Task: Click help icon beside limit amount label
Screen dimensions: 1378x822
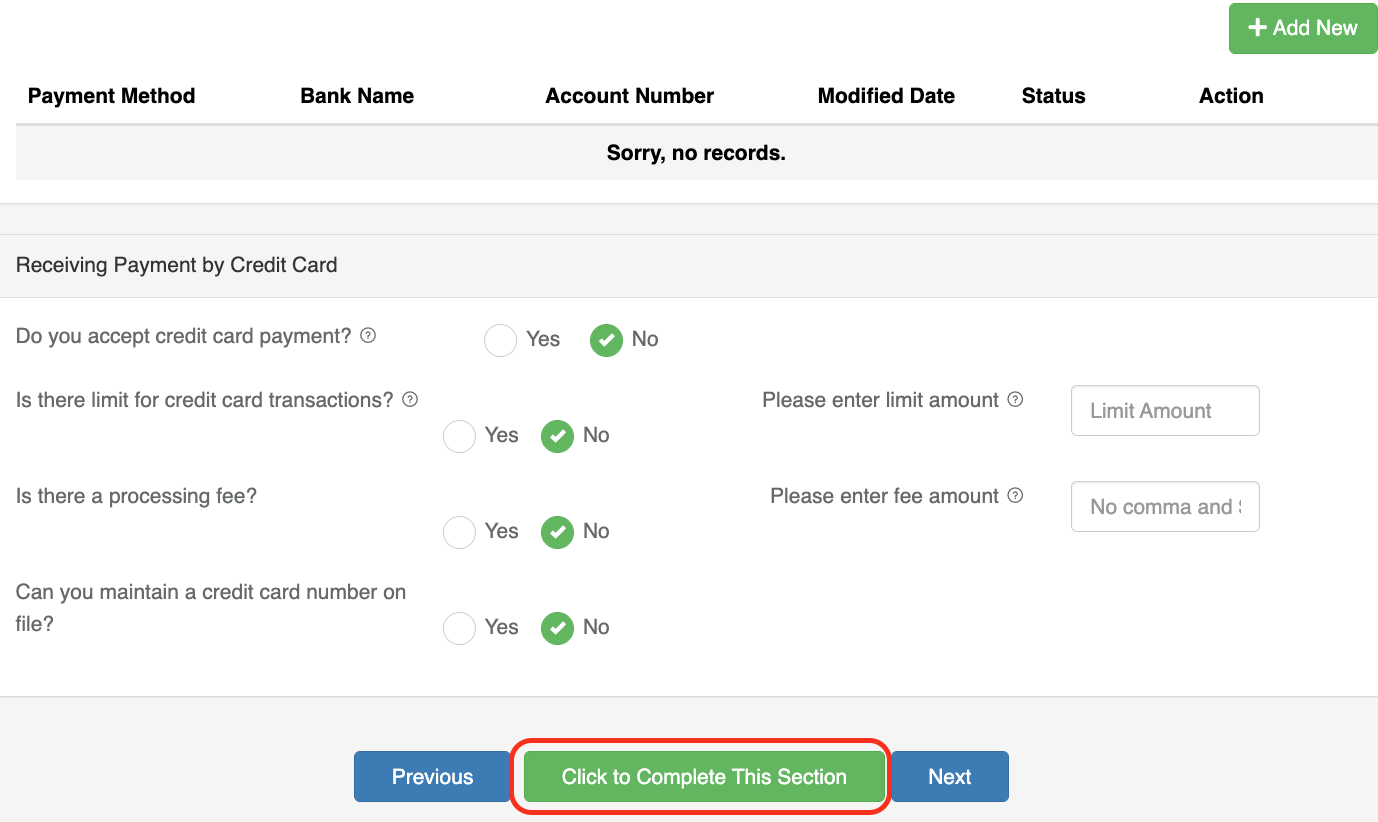Action: point(1015,400)
